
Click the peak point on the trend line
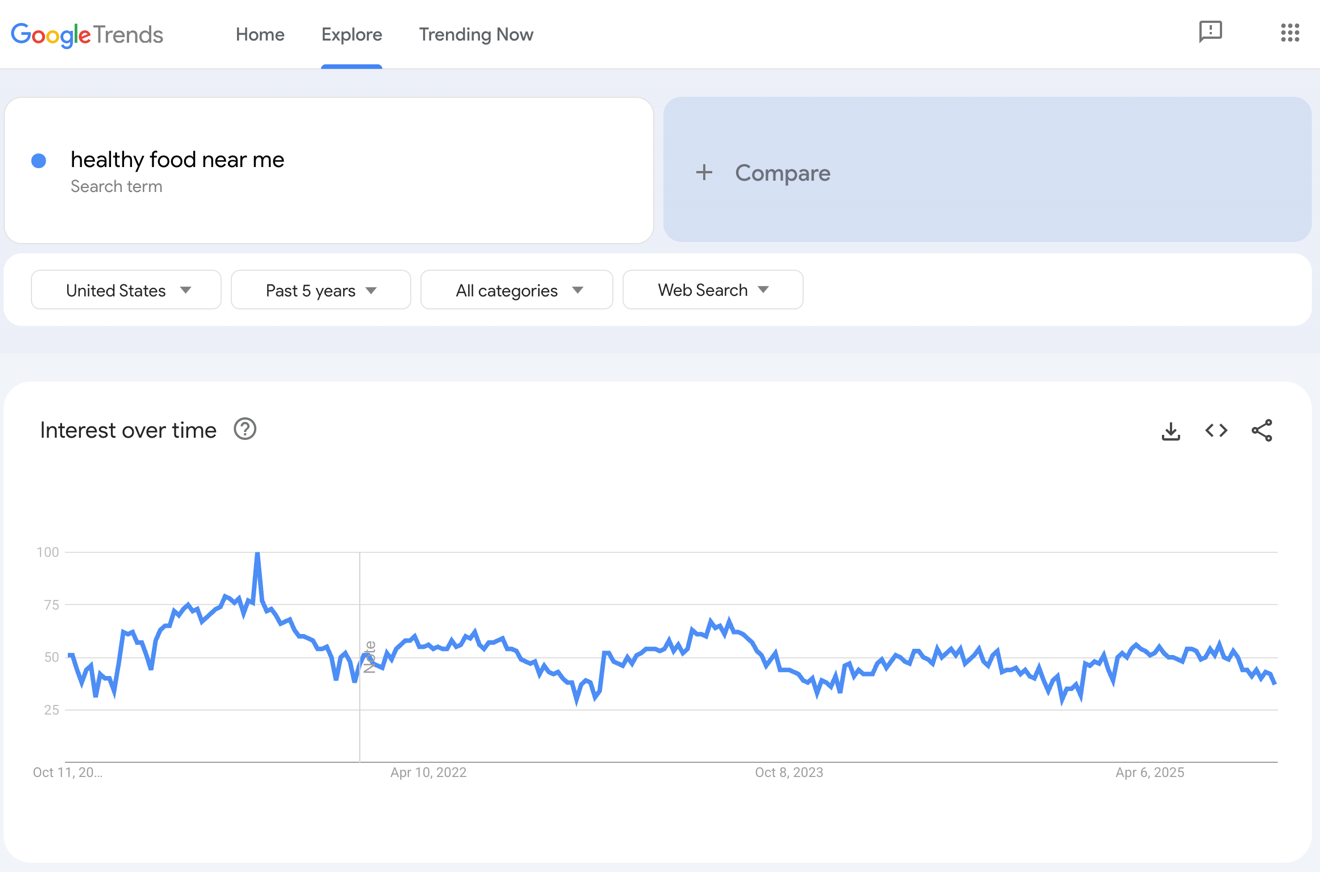pos(257,551)
